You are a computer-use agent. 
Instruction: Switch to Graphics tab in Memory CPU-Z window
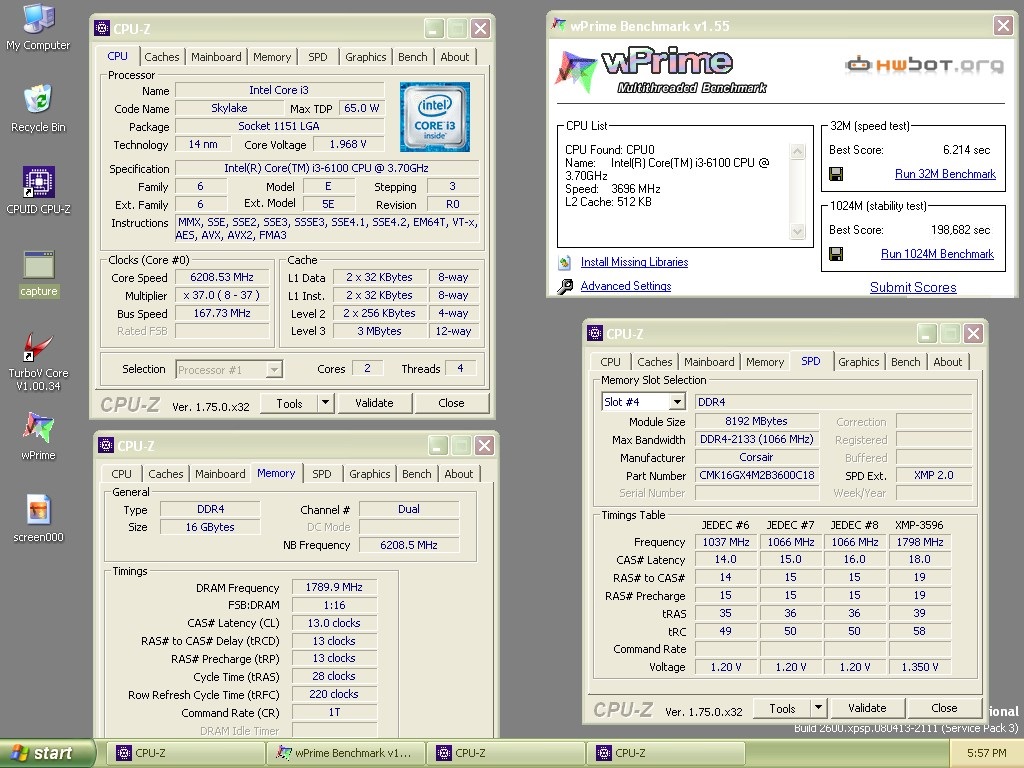(x=370, y=474)
